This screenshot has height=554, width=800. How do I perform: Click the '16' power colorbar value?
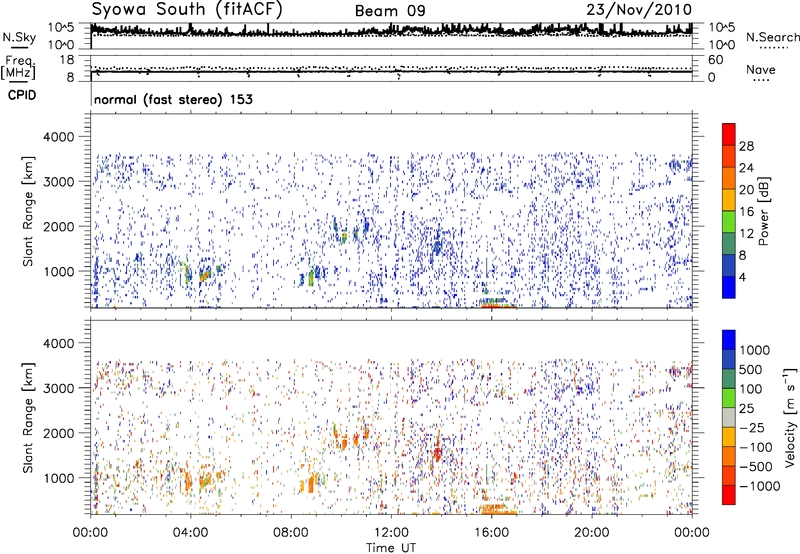pyautogui.click(x=746, y=212)
